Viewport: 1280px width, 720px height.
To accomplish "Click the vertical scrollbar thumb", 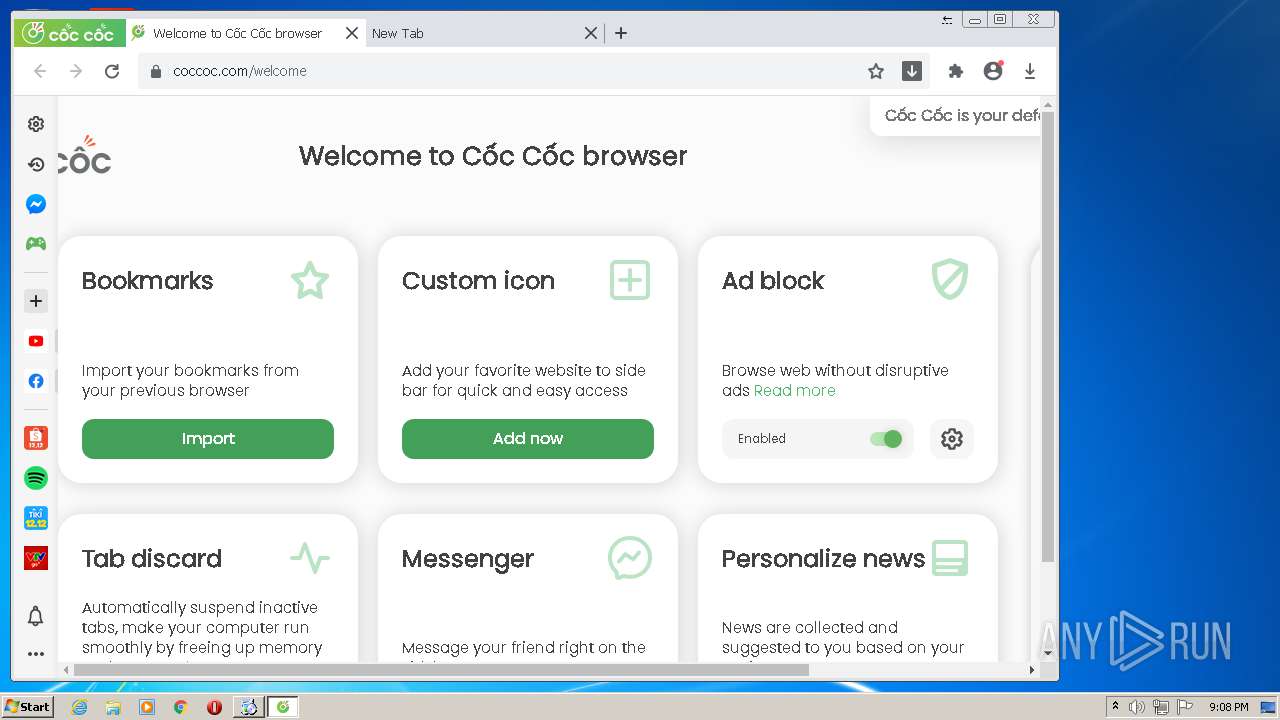I will coord(1048,337).
